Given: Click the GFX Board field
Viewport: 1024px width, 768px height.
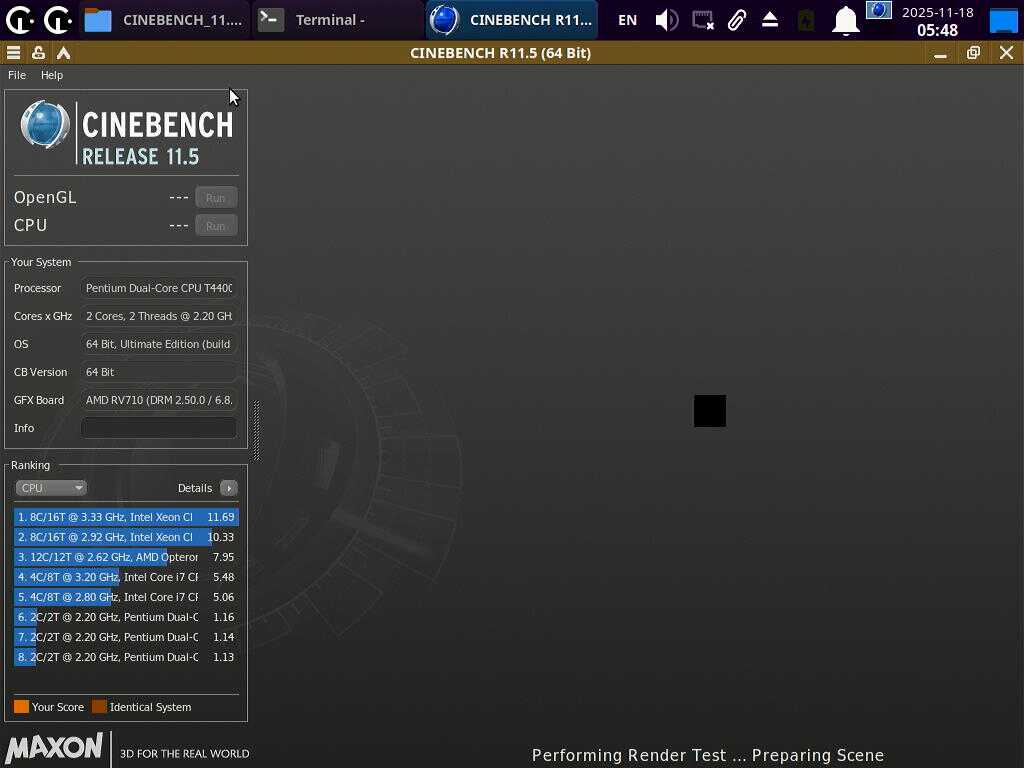Looking at the screenshot, I should tap(159, 400).
